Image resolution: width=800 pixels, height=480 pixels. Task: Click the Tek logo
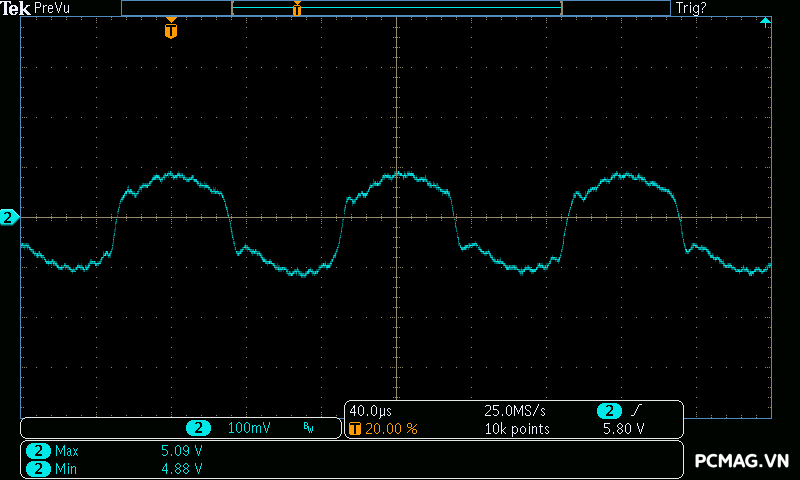coord(16,8)
